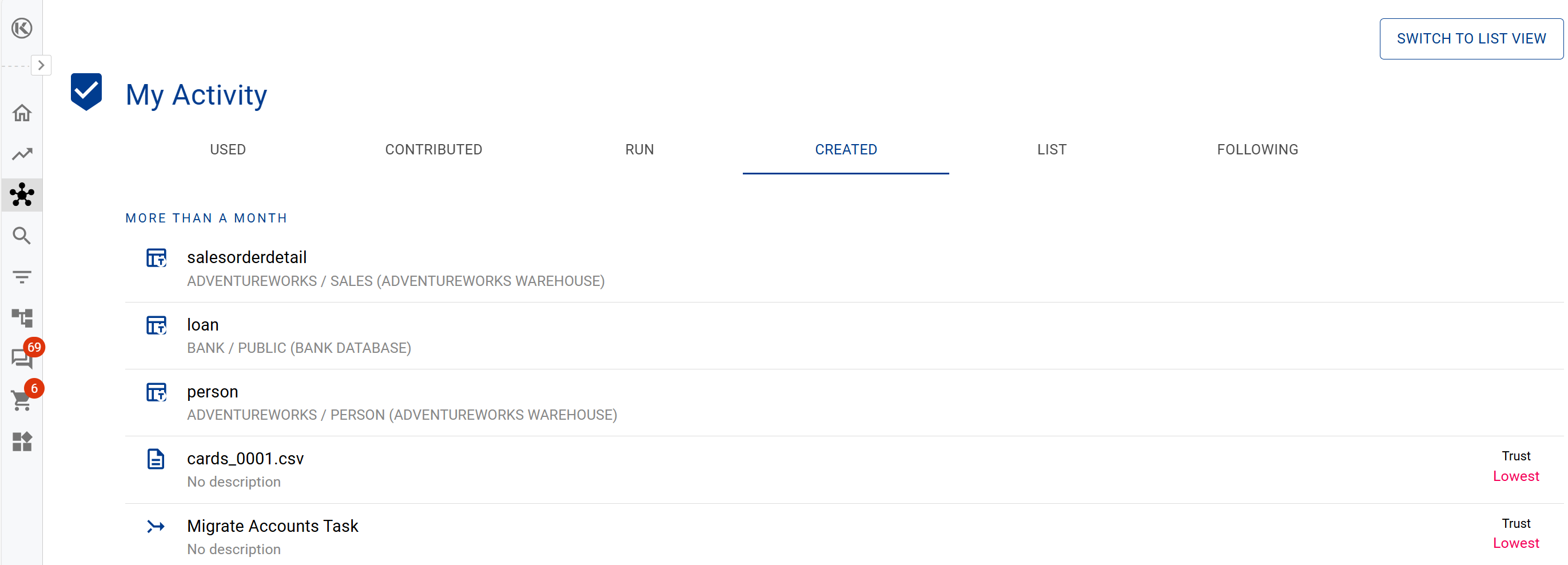Click the filter lines icon

click(x=22, y=277)
